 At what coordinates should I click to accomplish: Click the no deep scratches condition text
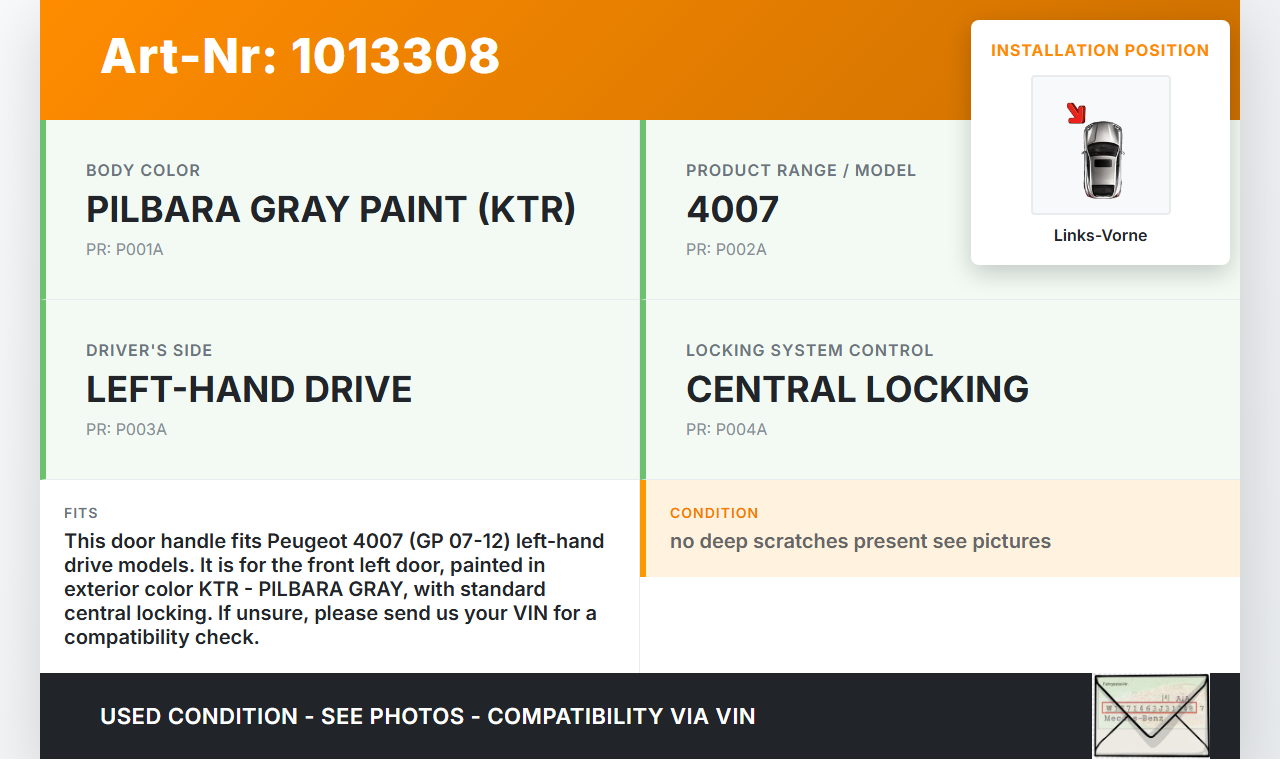tap(860, 542)
